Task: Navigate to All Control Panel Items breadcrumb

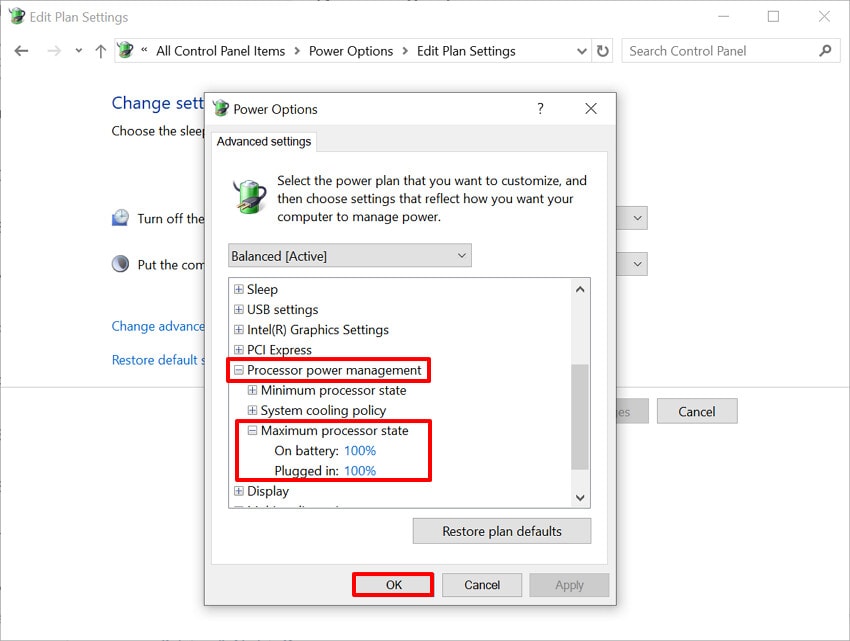Action: pyautogui.click(x=220, y=50)
